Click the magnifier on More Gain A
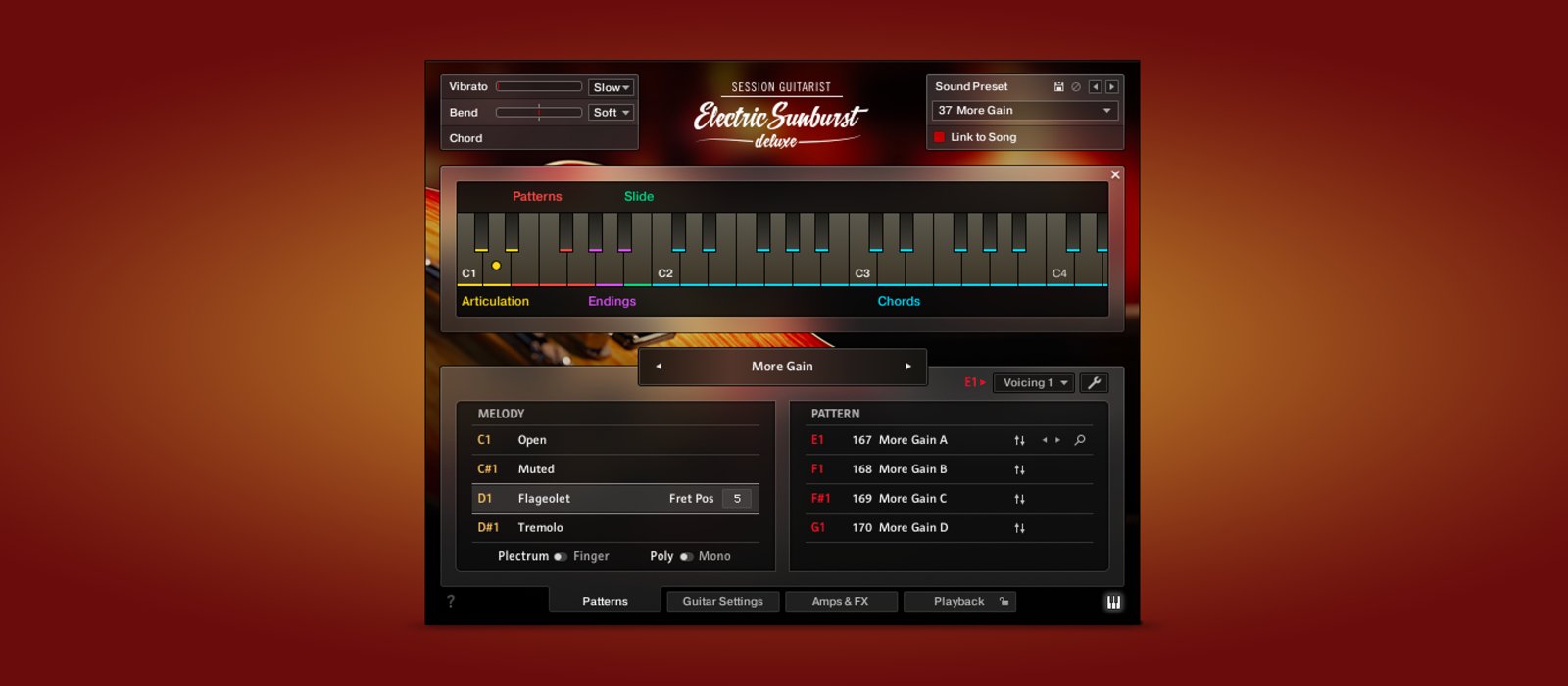The height and width of the screenshot is (686, 1568). point(1080,440)
